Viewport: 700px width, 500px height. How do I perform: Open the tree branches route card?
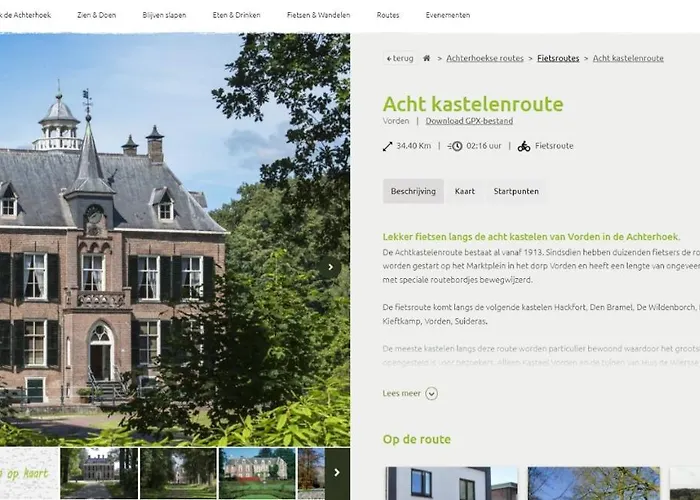[x=594, y=483]
